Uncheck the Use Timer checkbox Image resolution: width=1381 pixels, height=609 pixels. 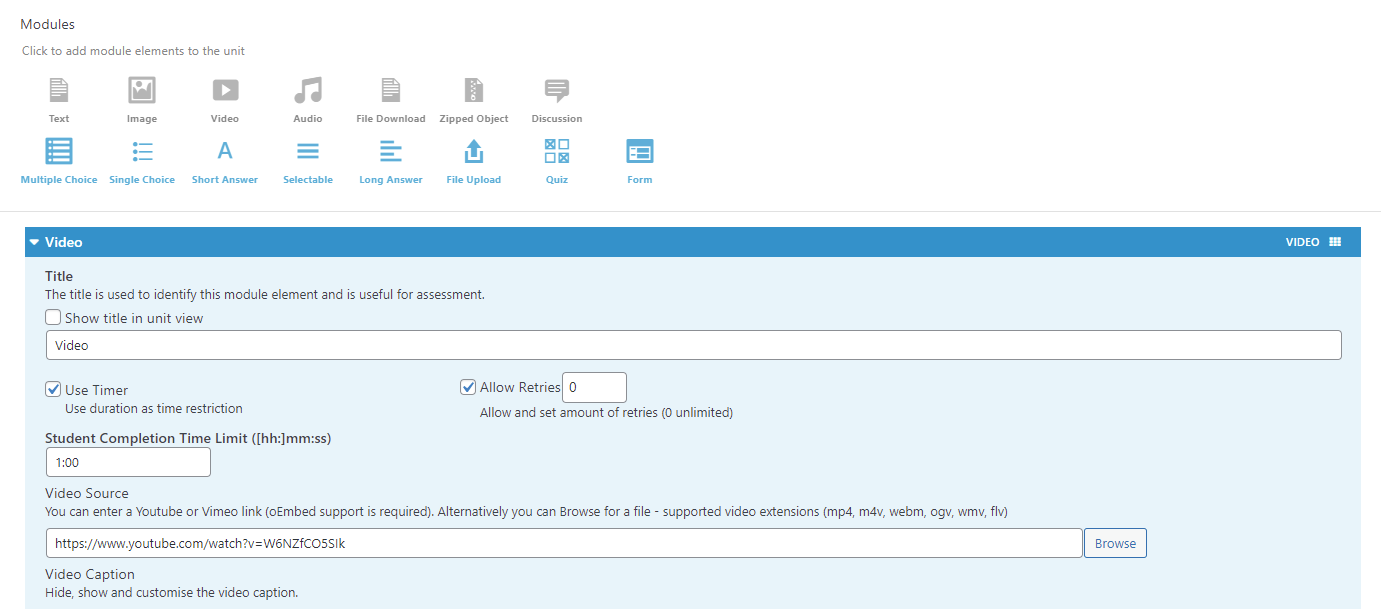point(54,389)
